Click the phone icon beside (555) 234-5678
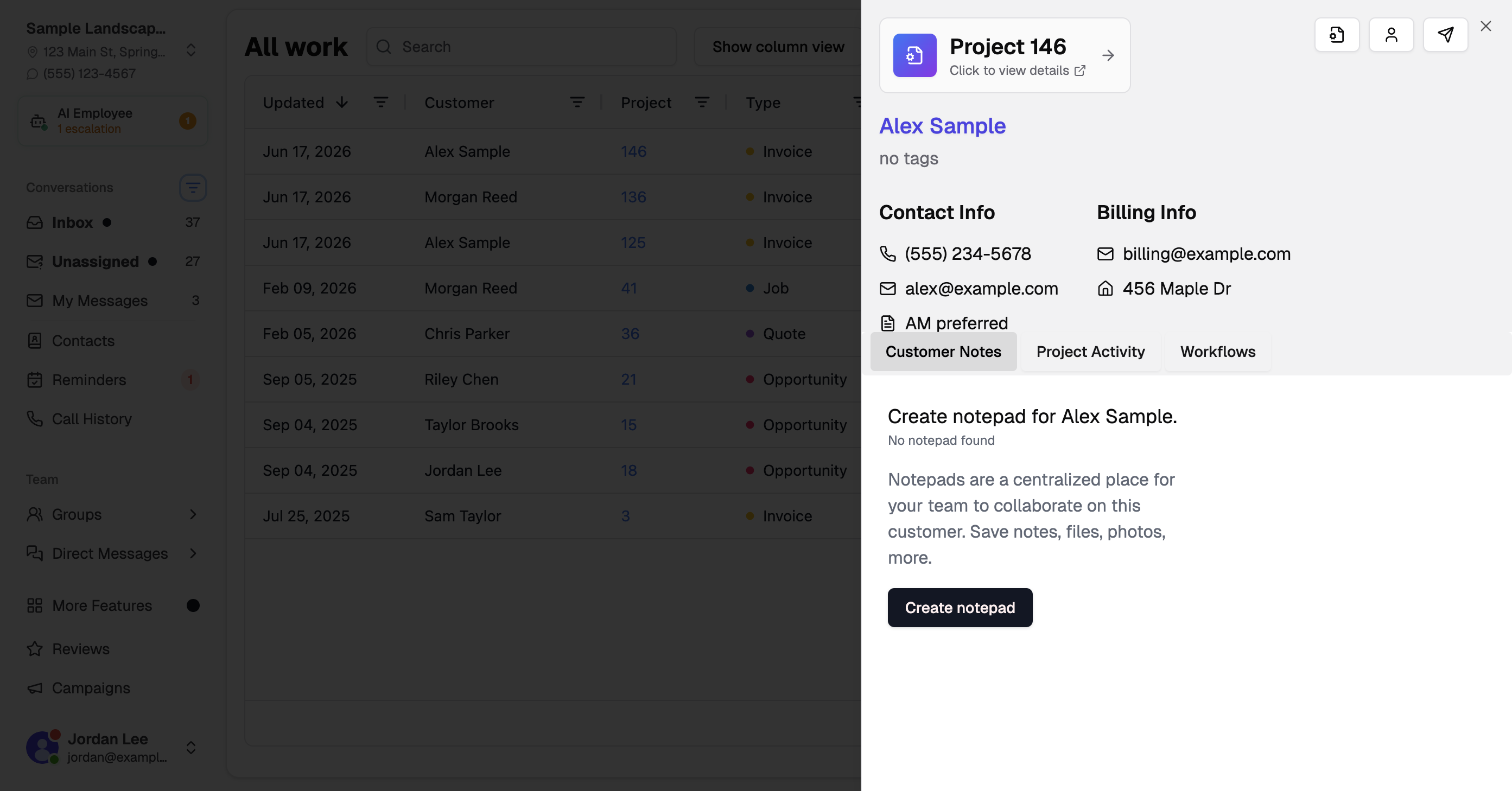 (887, 253)
